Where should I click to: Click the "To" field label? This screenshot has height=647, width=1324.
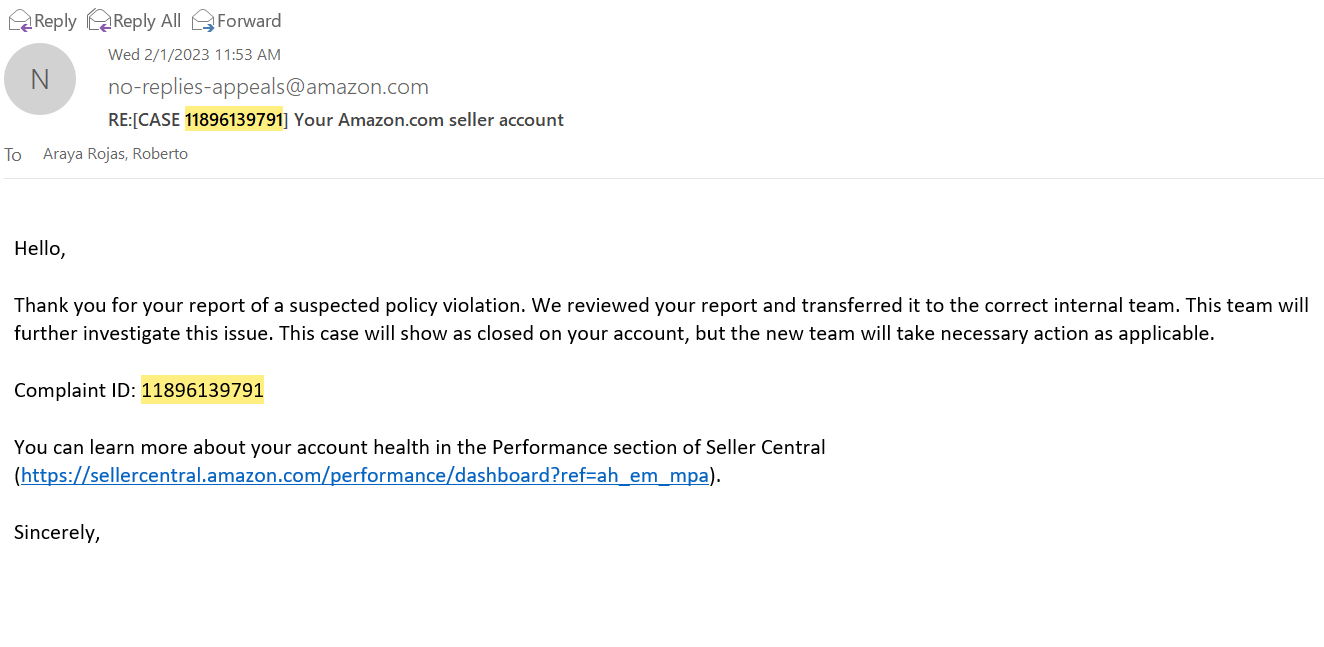(x=13, y=155)
